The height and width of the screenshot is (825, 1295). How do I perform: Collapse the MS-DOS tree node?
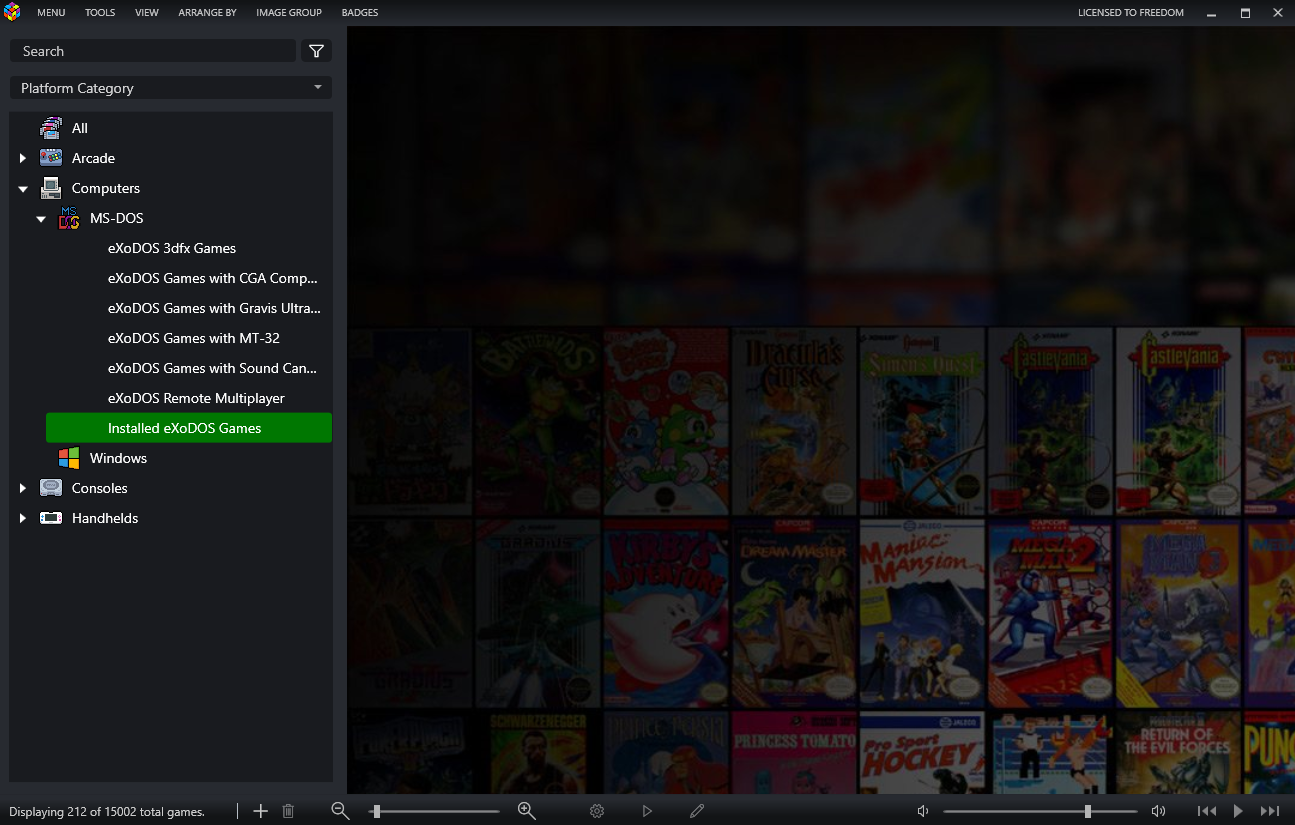[41, 218]
